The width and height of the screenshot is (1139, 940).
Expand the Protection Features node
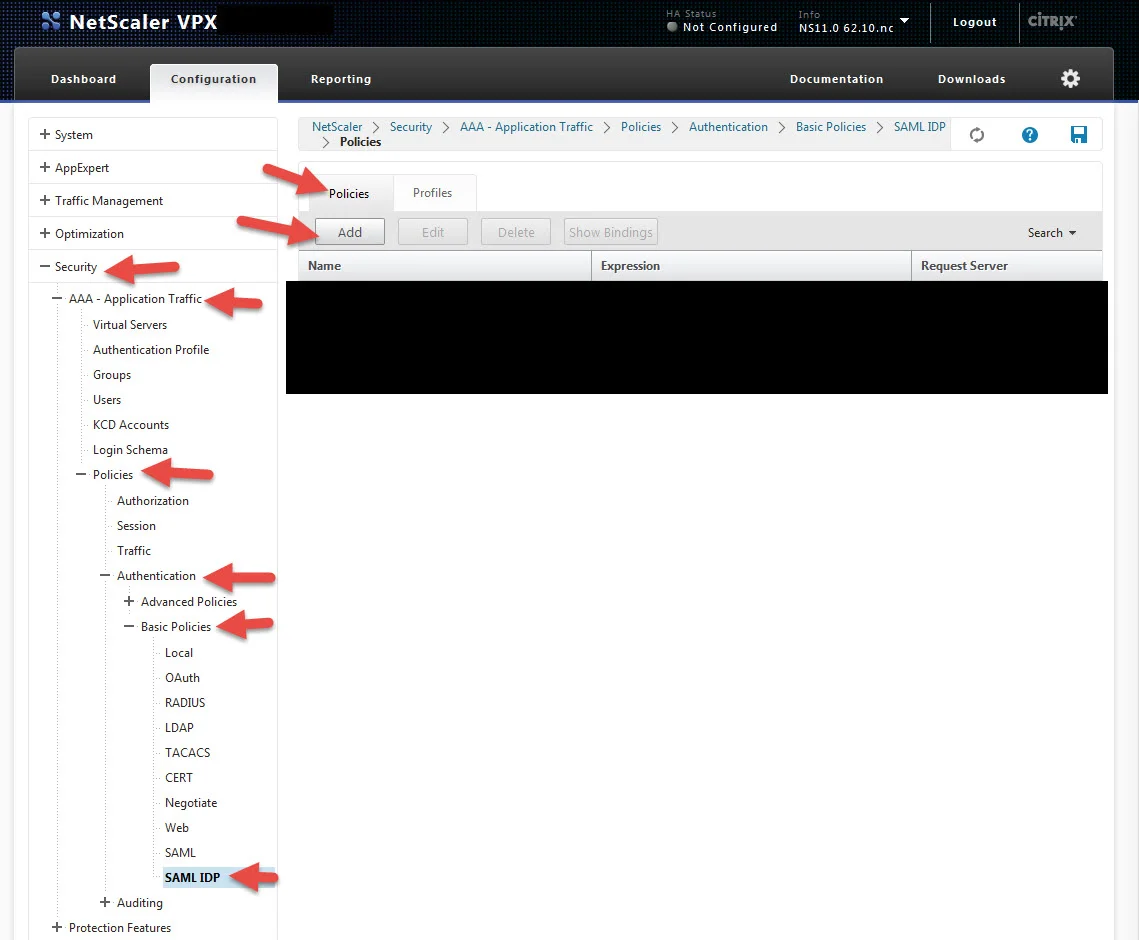[x=57, y=928]
